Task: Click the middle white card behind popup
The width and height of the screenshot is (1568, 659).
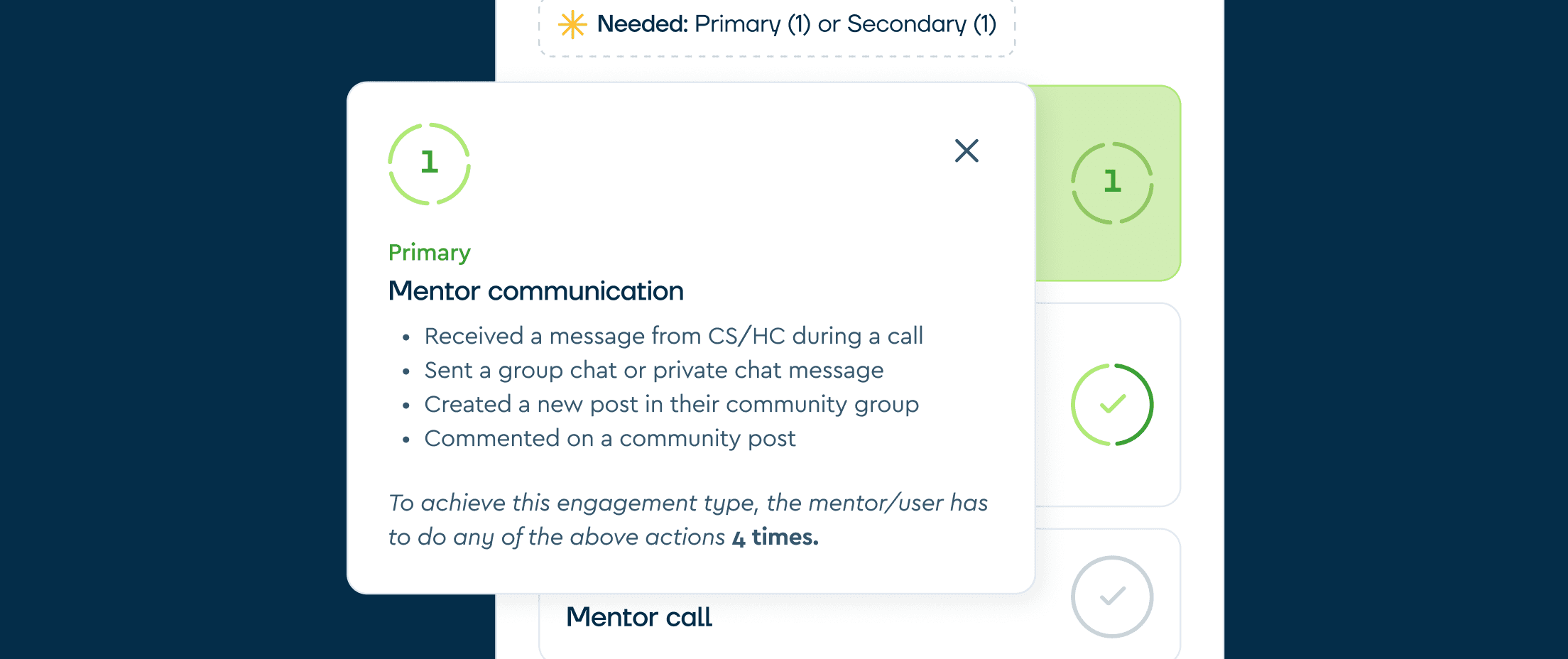Action: click(x=1108, y=405)
